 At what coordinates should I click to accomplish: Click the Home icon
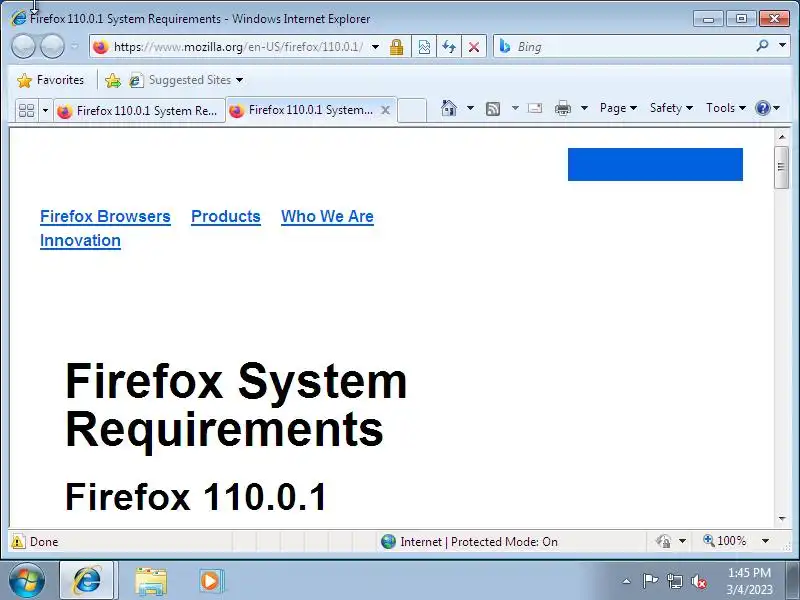(449, 108)
